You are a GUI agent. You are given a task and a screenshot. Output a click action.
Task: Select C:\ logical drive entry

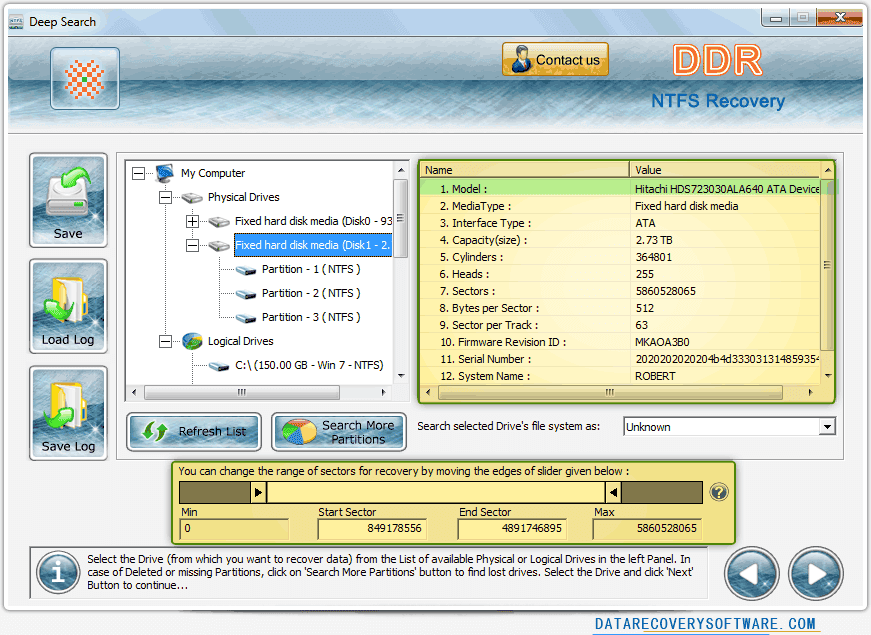point(309,365)
